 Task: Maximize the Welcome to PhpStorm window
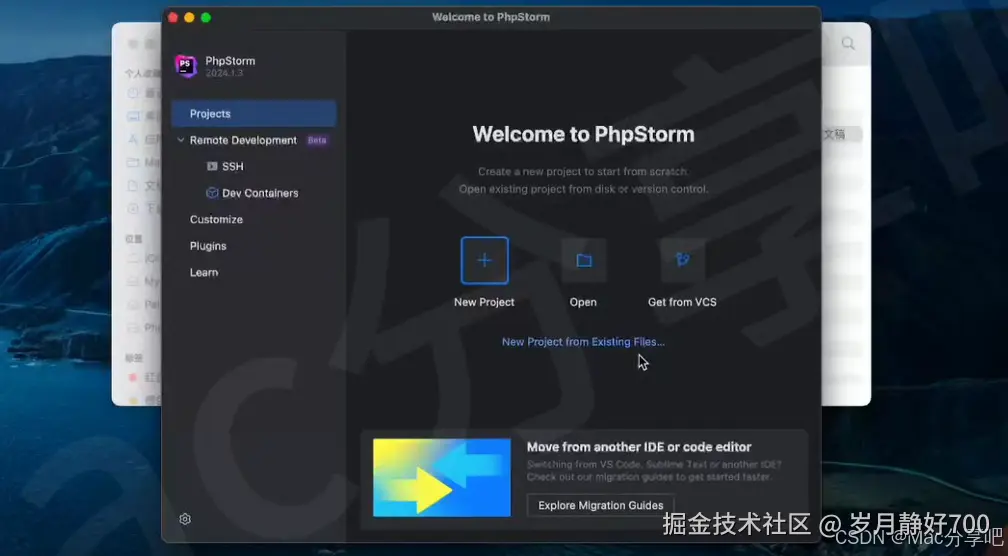206,17
